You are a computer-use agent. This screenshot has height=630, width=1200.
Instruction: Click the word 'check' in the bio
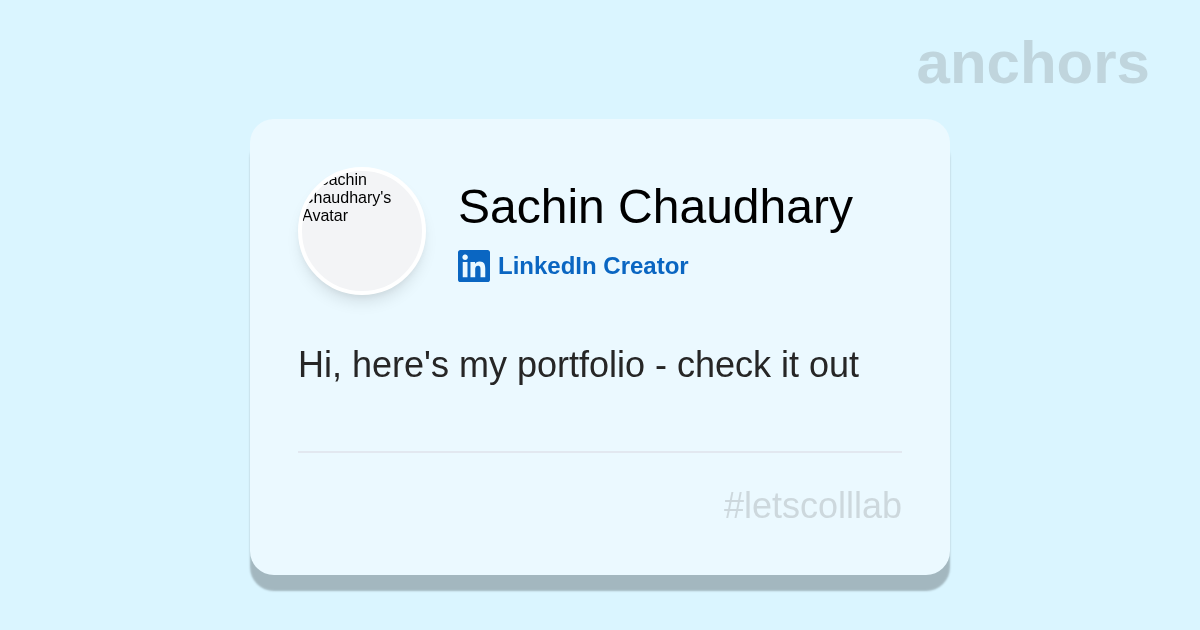723,365
